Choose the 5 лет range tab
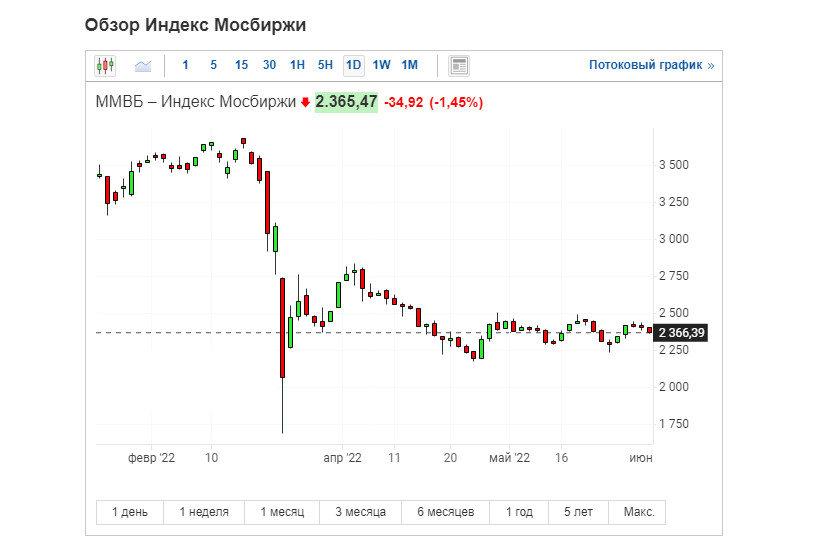 click(578, 512)
